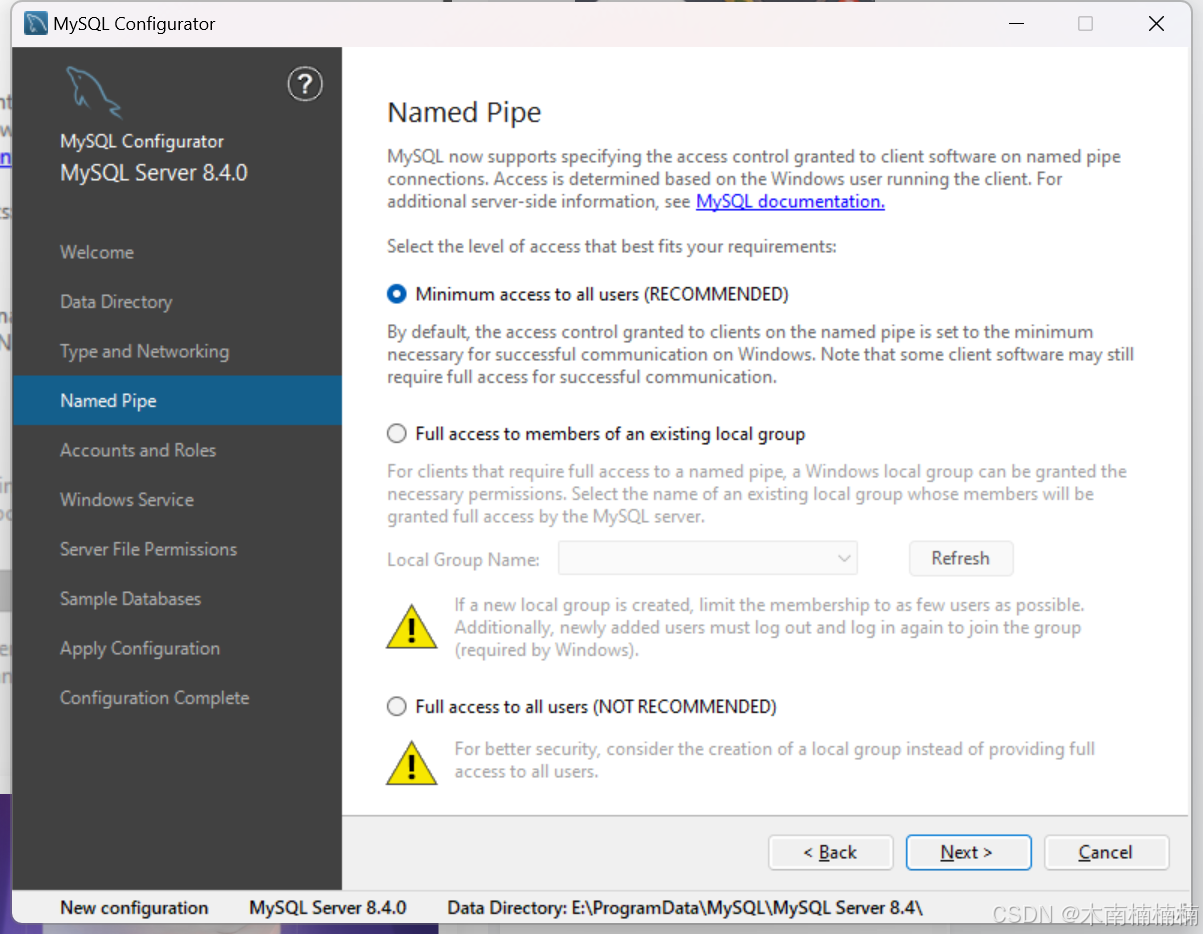
Task: Click the 'Local Group Name:' label
Action: pos(463,560)
